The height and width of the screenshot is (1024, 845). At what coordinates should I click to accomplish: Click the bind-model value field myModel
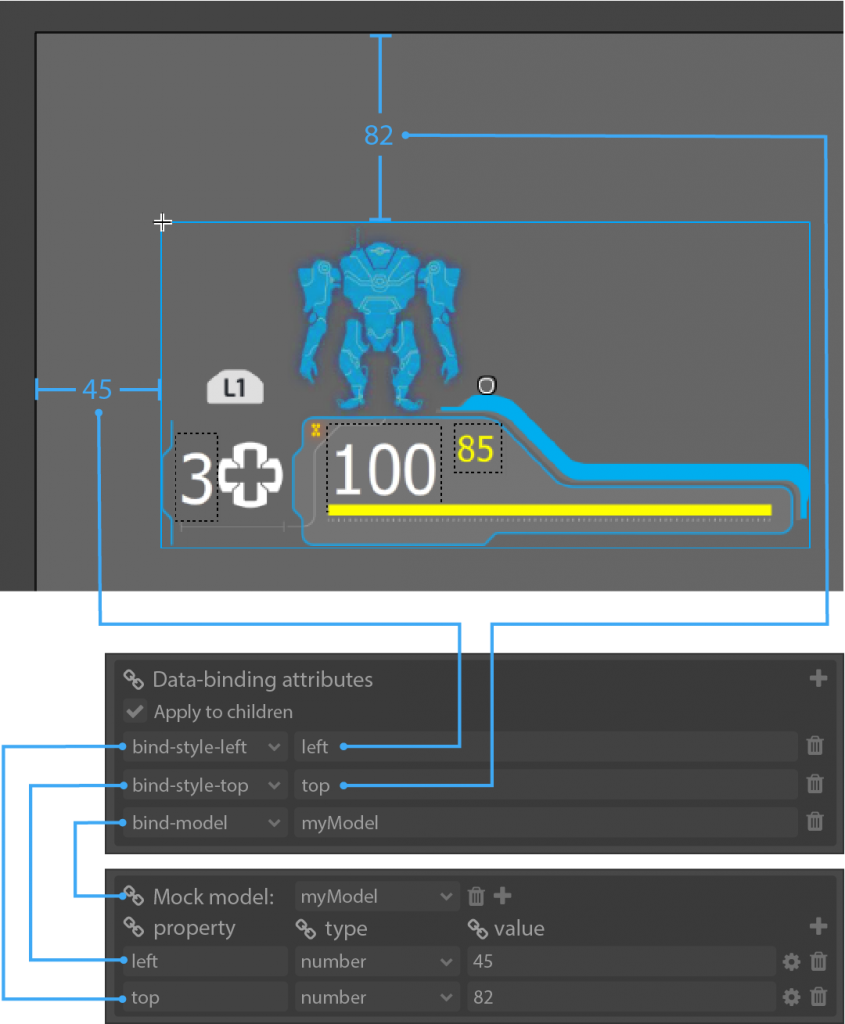tap(545, 823)
